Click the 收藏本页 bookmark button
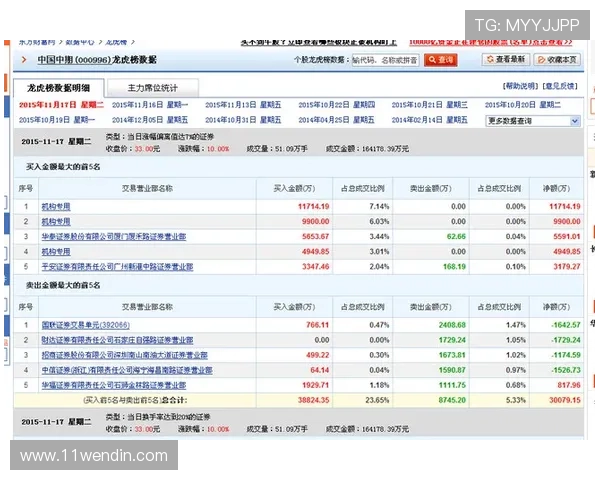This screenshot has height=480, width=600. [x=557, y=60]
